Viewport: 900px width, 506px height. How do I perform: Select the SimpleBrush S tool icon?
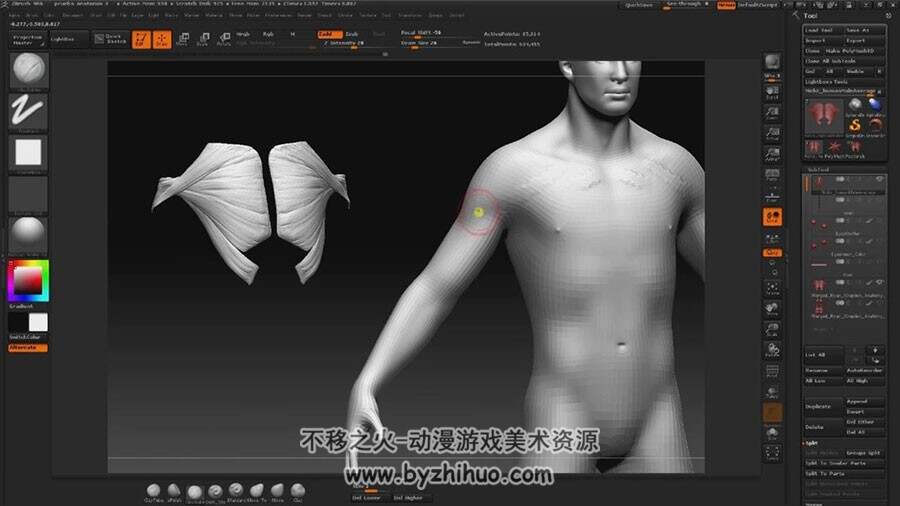click(855, 125)
